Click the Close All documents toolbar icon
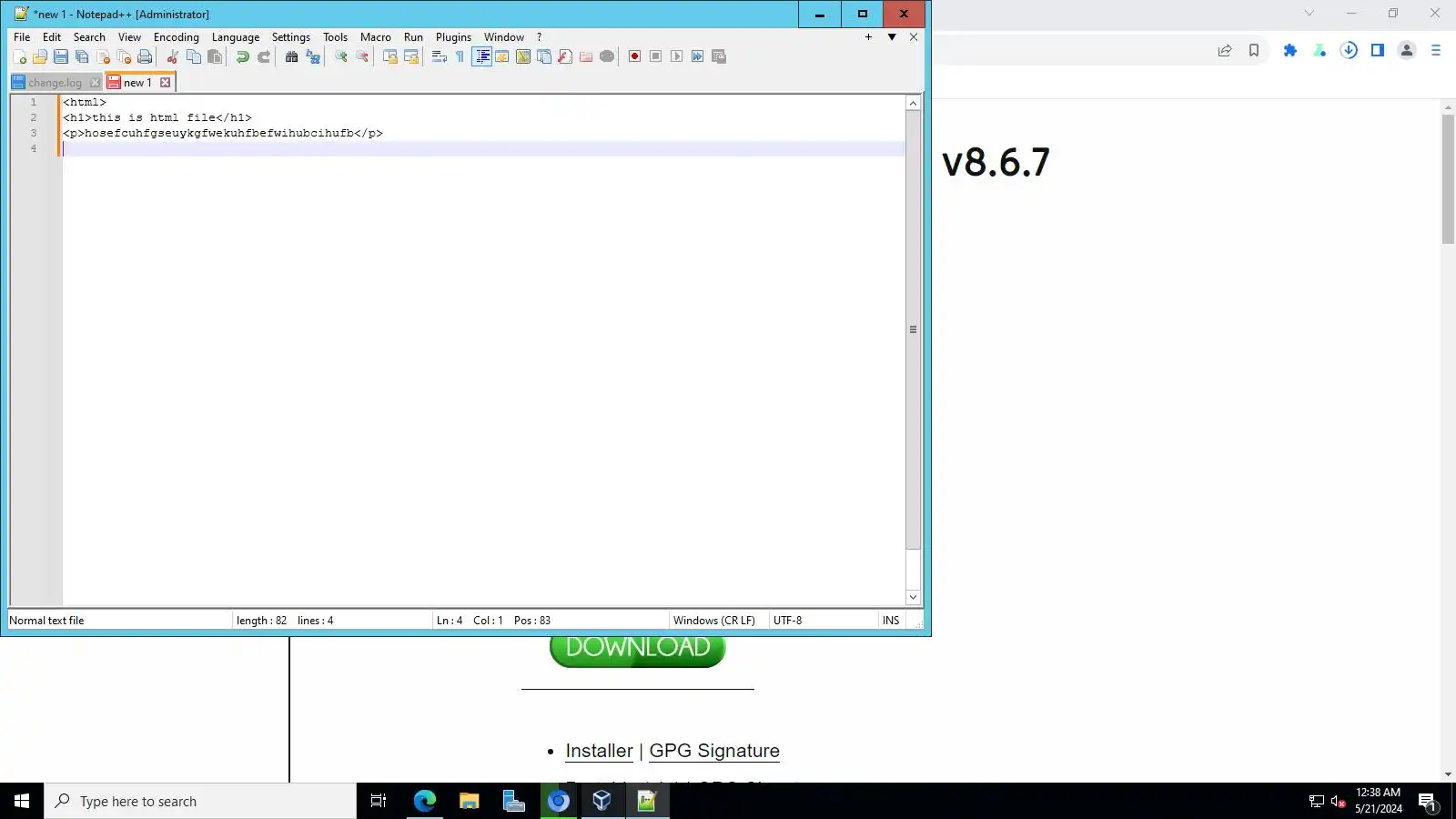This screenshot has width=1456, height=819. coord(124,56)
